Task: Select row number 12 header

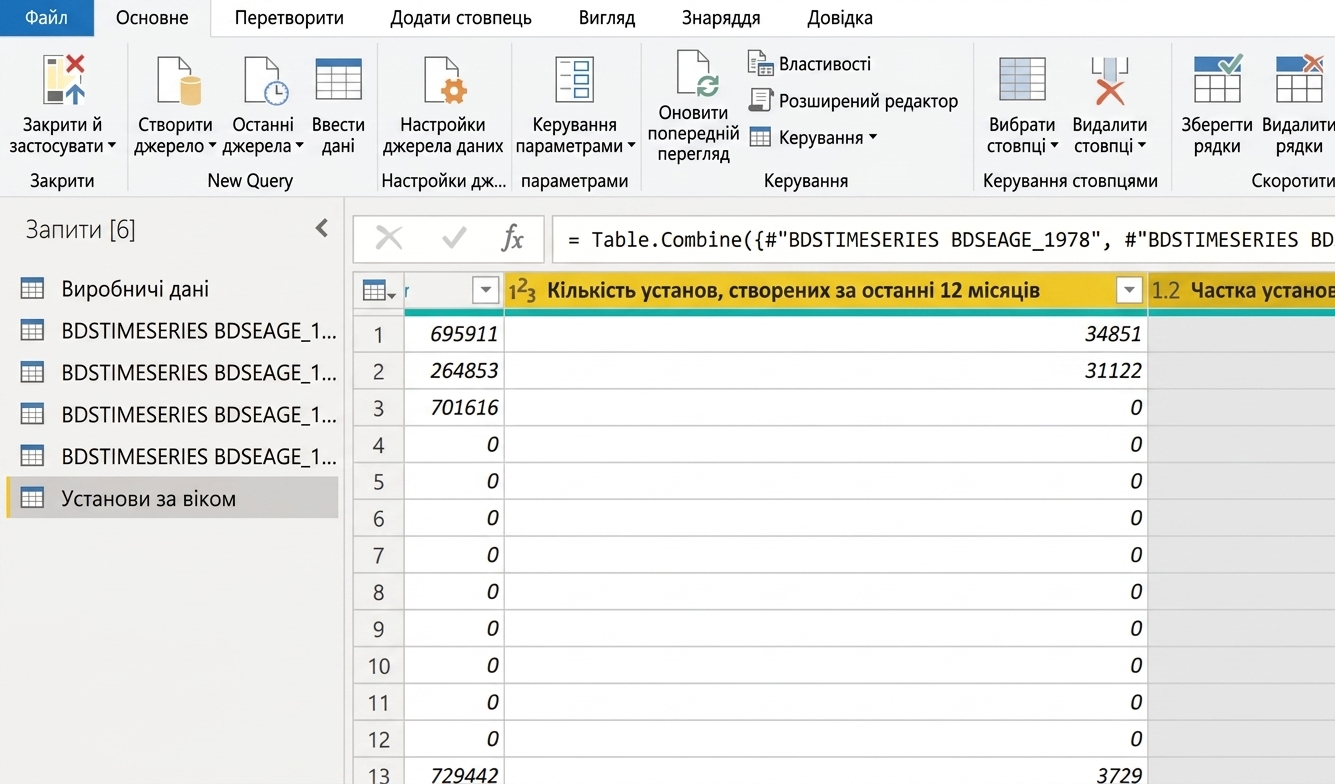Action: click(x=378, y=740)
